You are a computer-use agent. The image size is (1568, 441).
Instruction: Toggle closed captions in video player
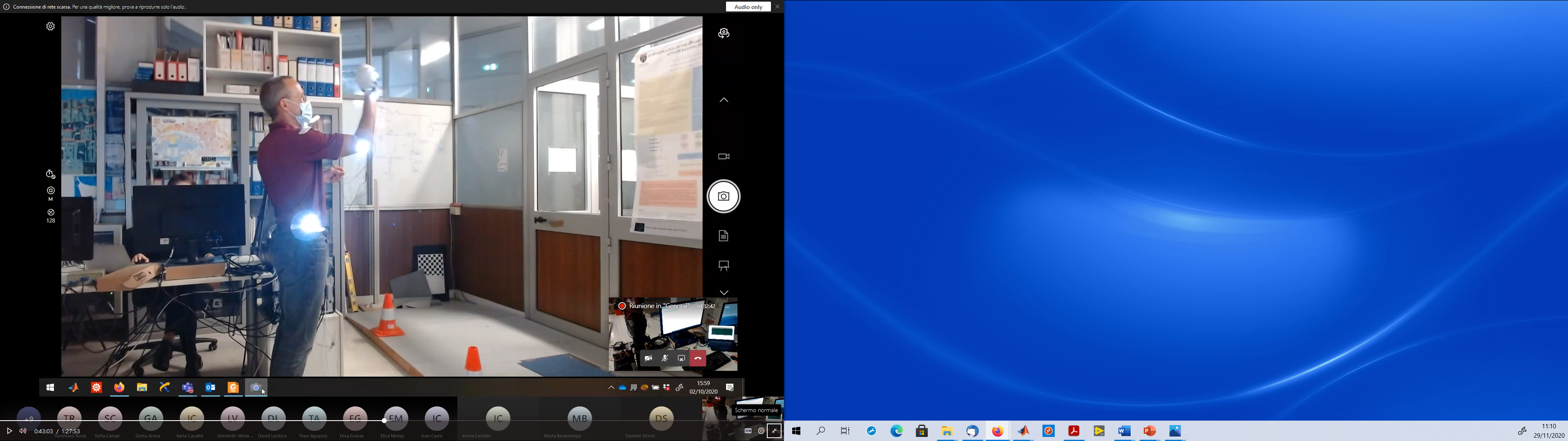pos(748,431)
